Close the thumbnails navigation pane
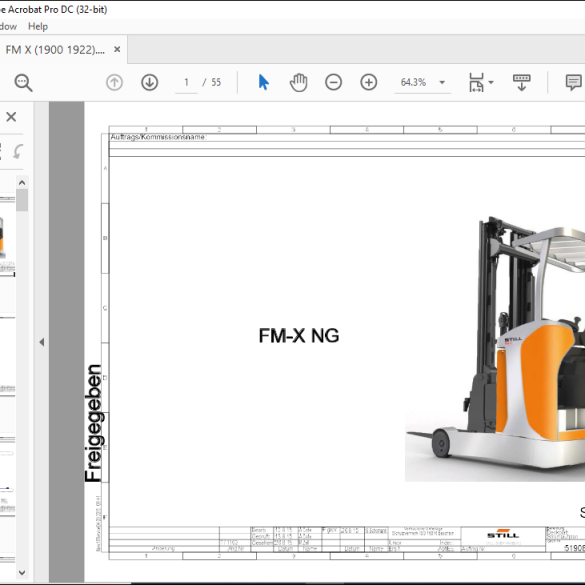 click(x=11, y=117)
